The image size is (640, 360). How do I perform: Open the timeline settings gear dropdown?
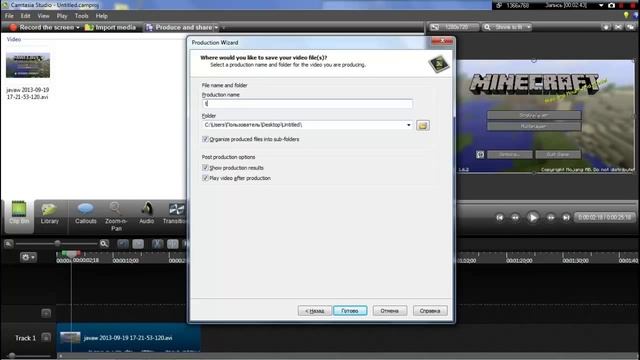tap(28, 257)
